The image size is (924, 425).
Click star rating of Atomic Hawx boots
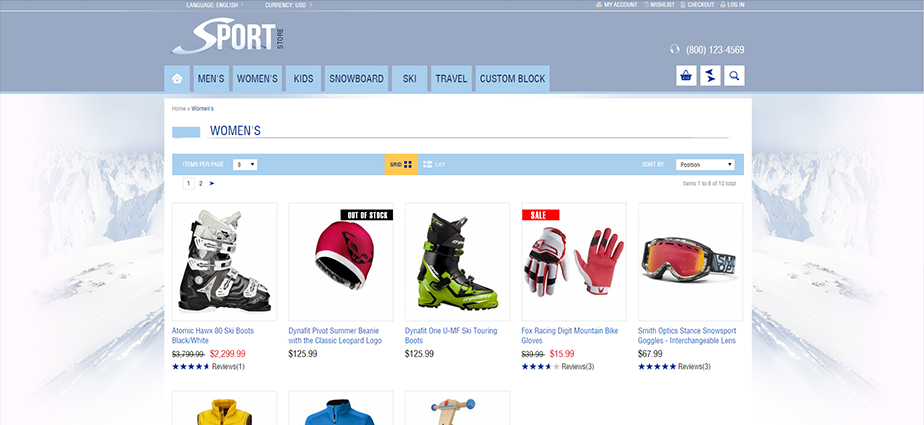click(190, 367)
